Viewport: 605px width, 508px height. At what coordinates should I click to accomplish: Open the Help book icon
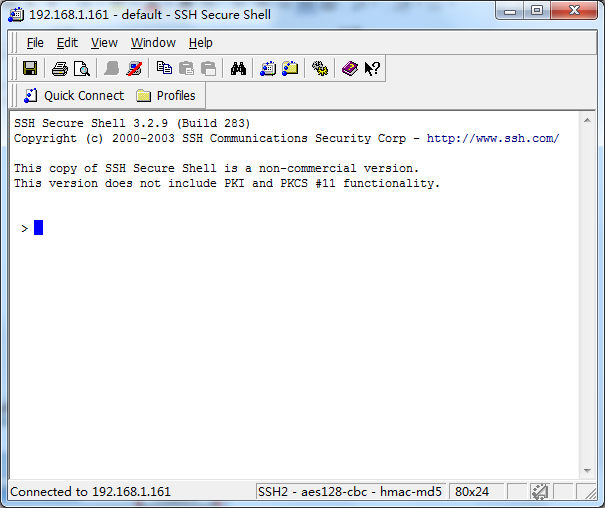(350, 69)
